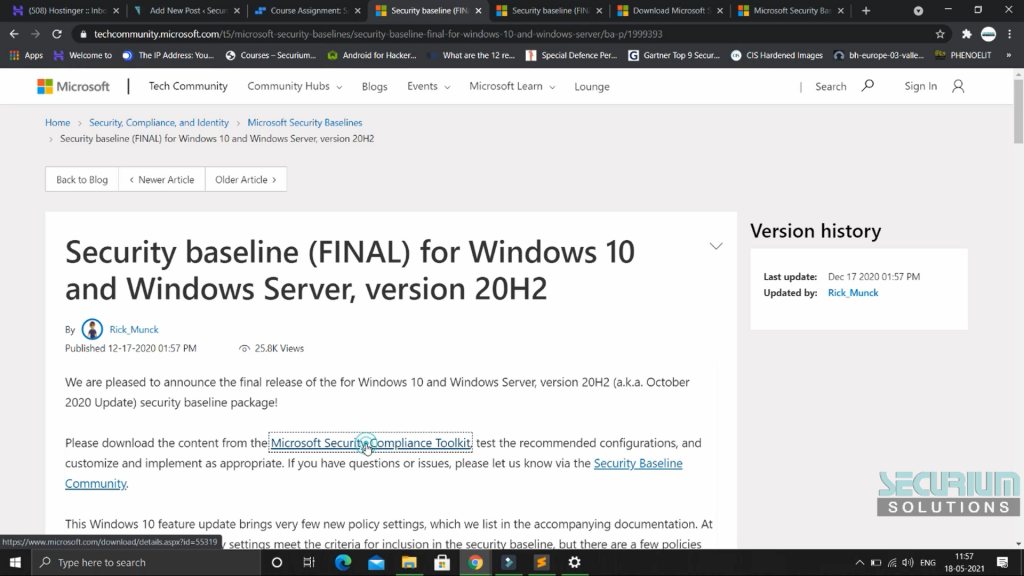Open a new browser tab
1024x576 pixels.
pyautogui.click(x=866, y=10)
